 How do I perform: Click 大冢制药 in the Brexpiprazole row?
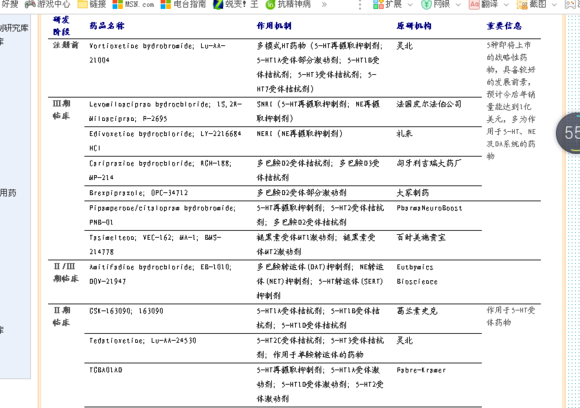[413, 193]
